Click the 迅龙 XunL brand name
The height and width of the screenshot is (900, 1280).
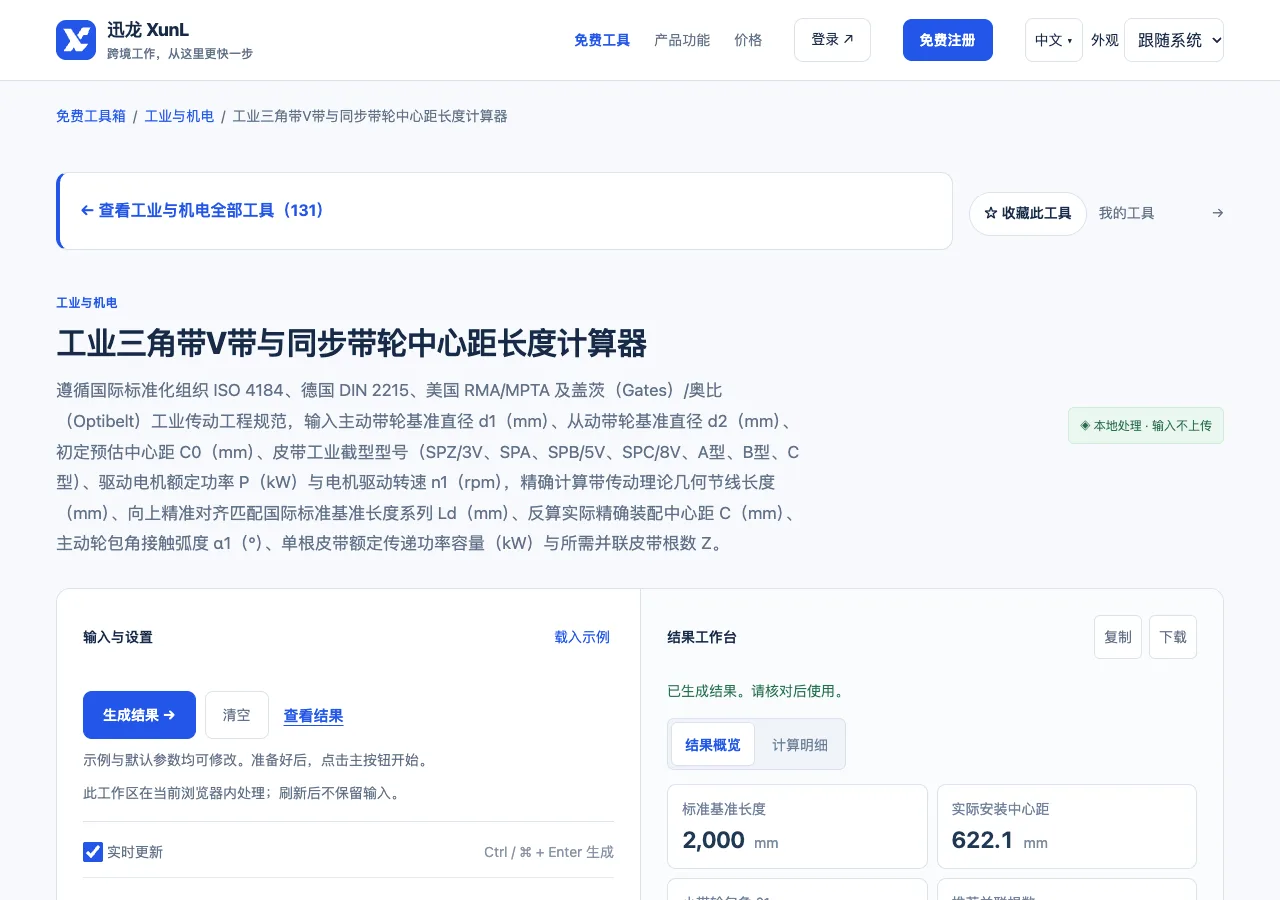pyautogui.click(x=148, y=30)
